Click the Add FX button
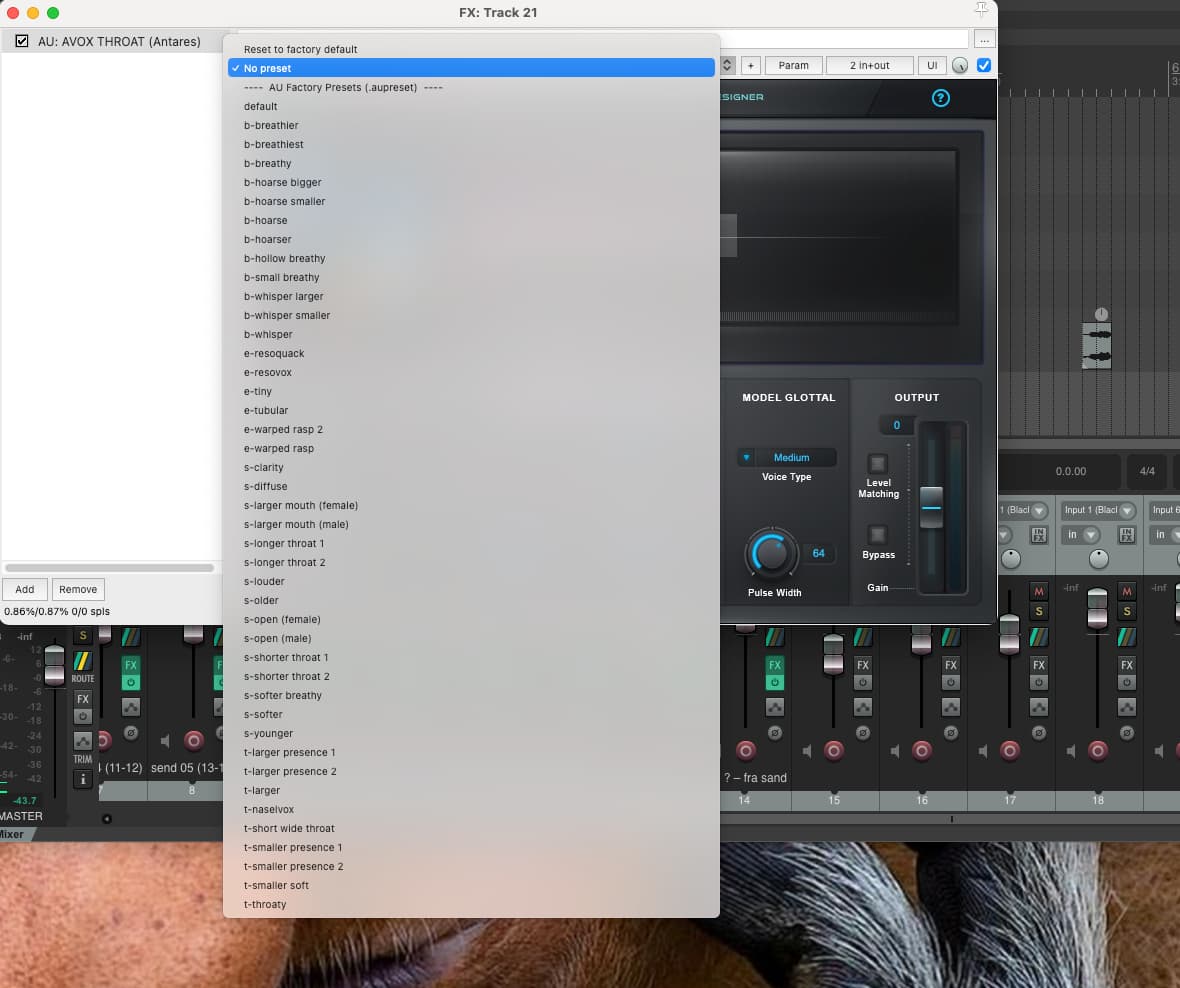1180x988 pixels. point(25,589)
